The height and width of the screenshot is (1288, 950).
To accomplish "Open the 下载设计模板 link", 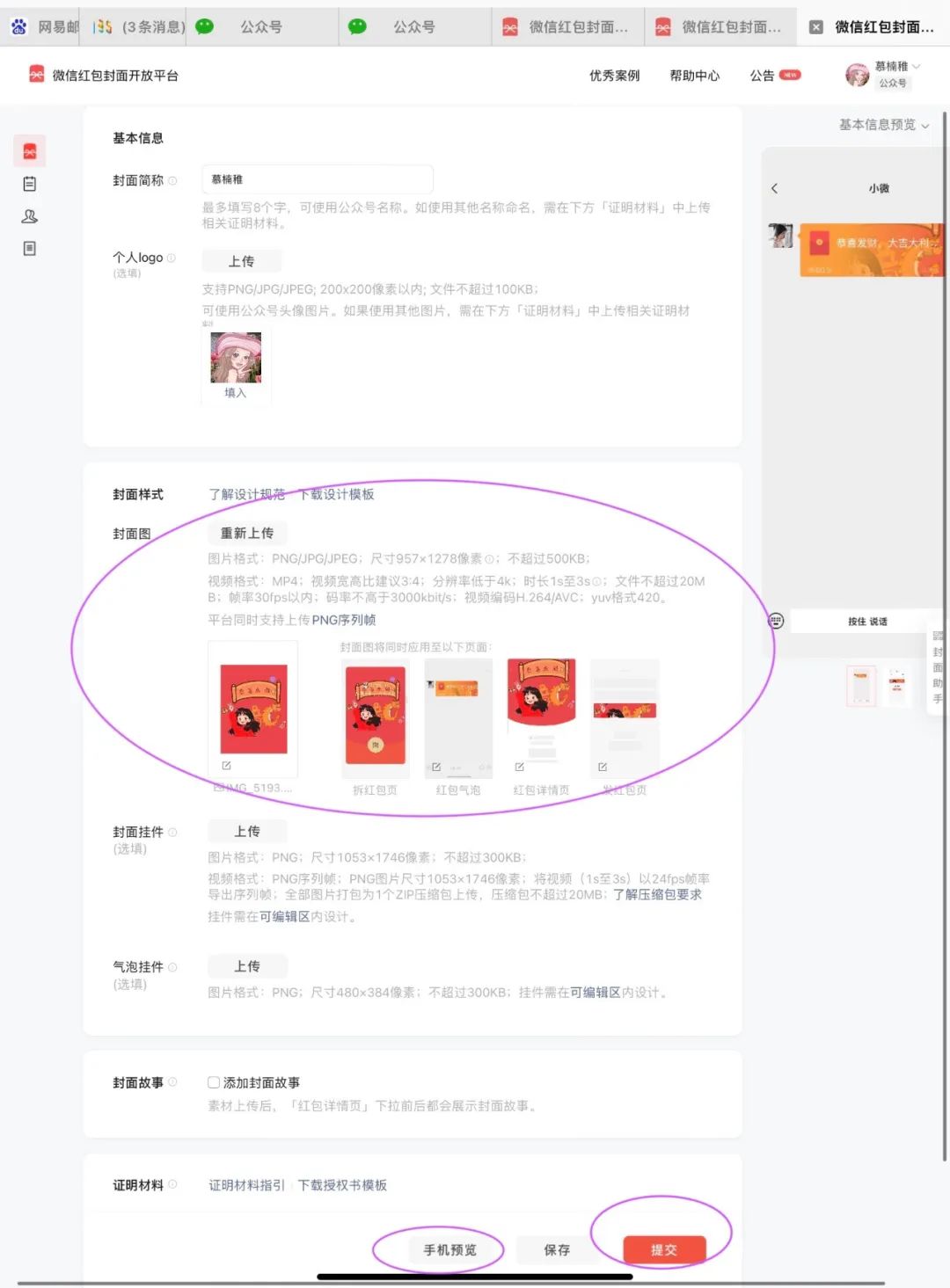I will 336,494.
